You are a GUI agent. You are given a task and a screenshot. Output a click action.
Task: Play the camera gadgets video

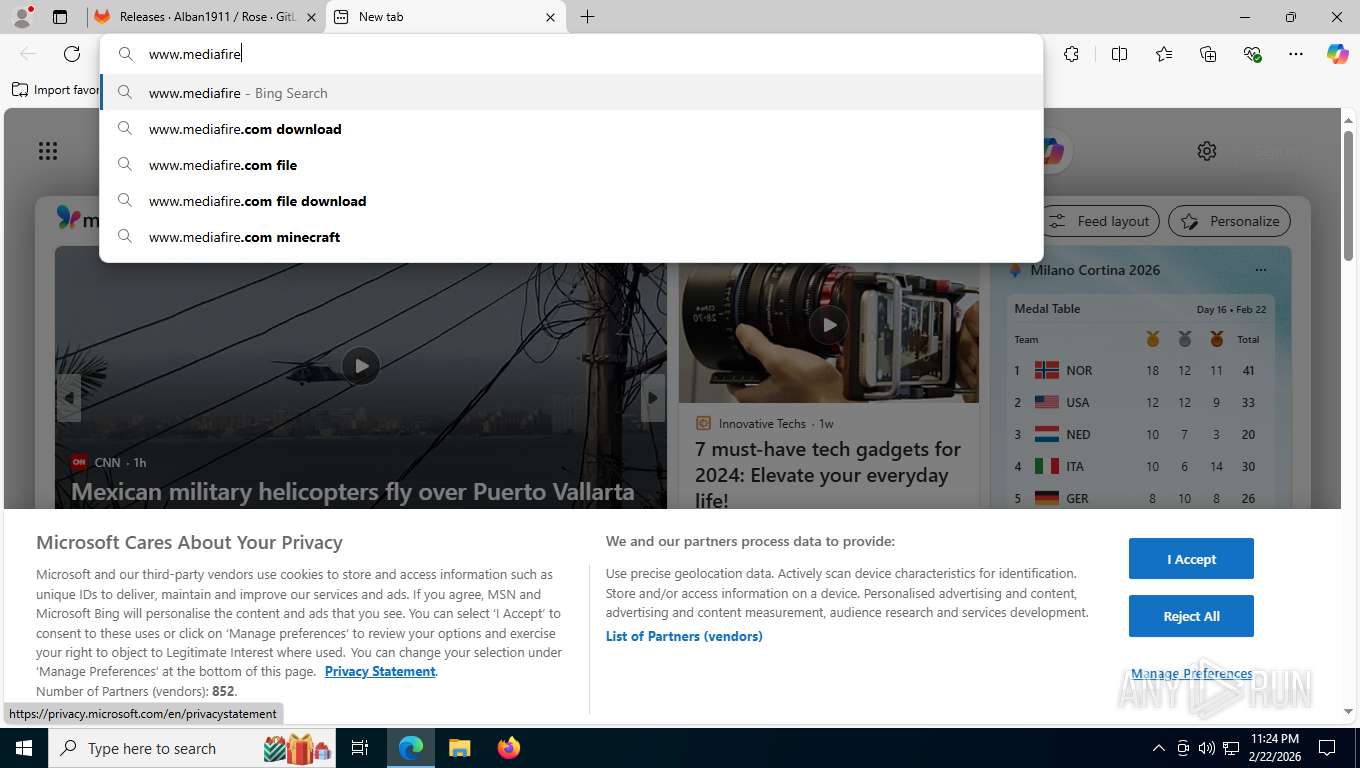pyautogui.click(x=829, y=325)
